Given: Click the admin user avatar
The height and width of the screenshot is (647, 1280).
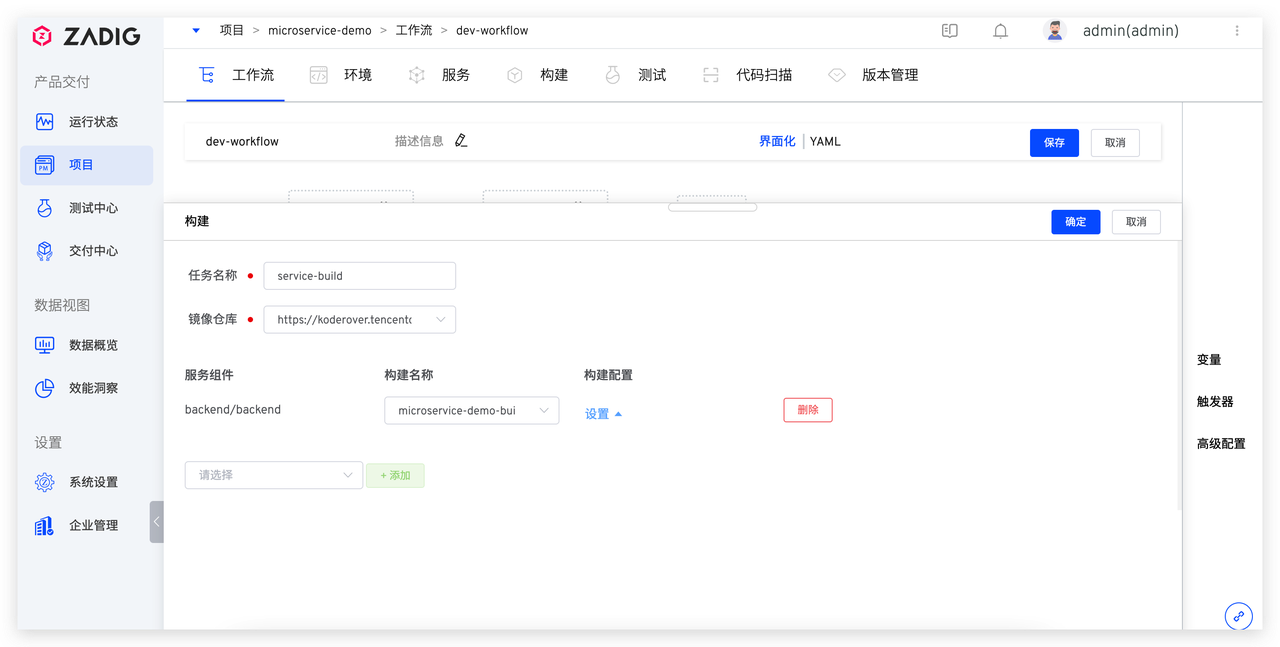Looking at the screenshot, I should pyautogui.click(x=1055, y=30).
